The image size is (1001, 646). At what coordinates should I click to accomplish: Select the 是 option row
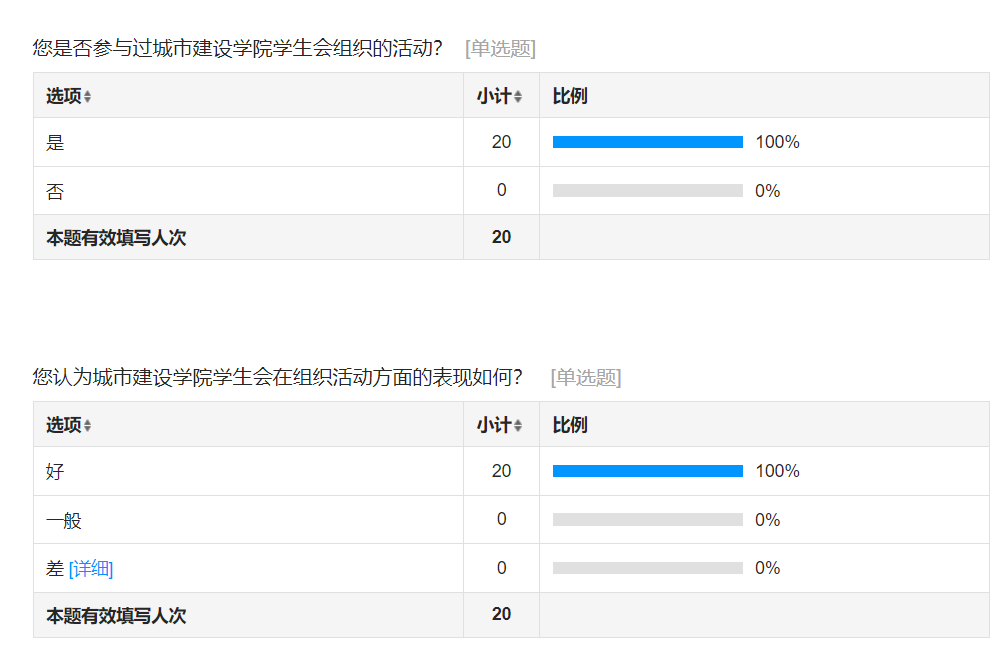(511, 142)
